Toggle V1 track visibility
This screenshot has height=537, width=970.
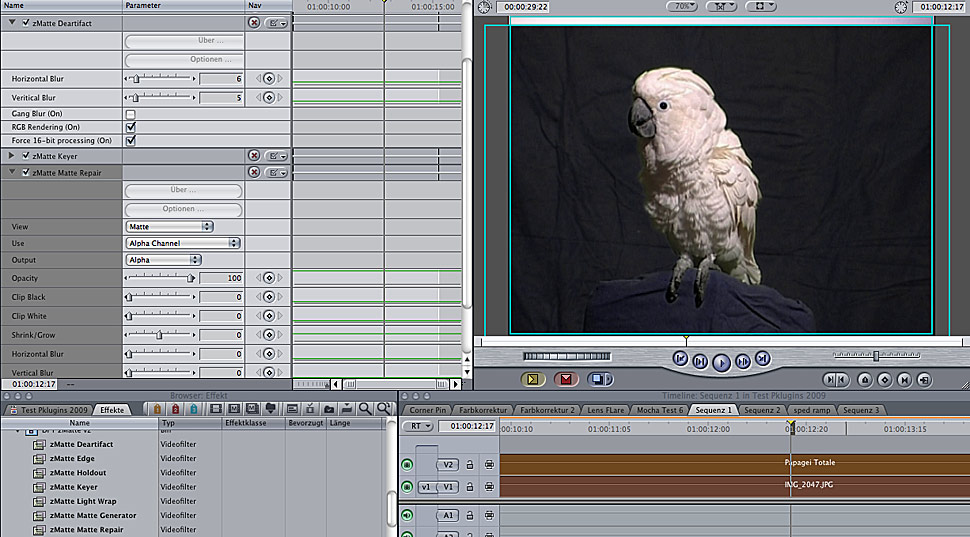click(x=407, y=487)
